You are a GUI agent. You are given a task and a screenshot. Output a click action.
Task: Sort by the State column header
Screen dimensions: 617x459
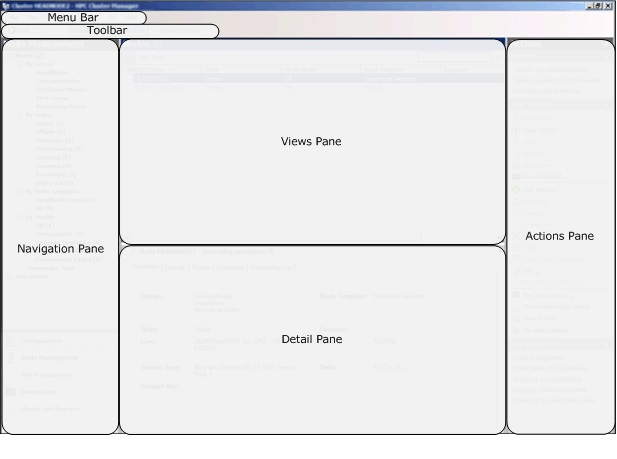[x=241, y=69]
